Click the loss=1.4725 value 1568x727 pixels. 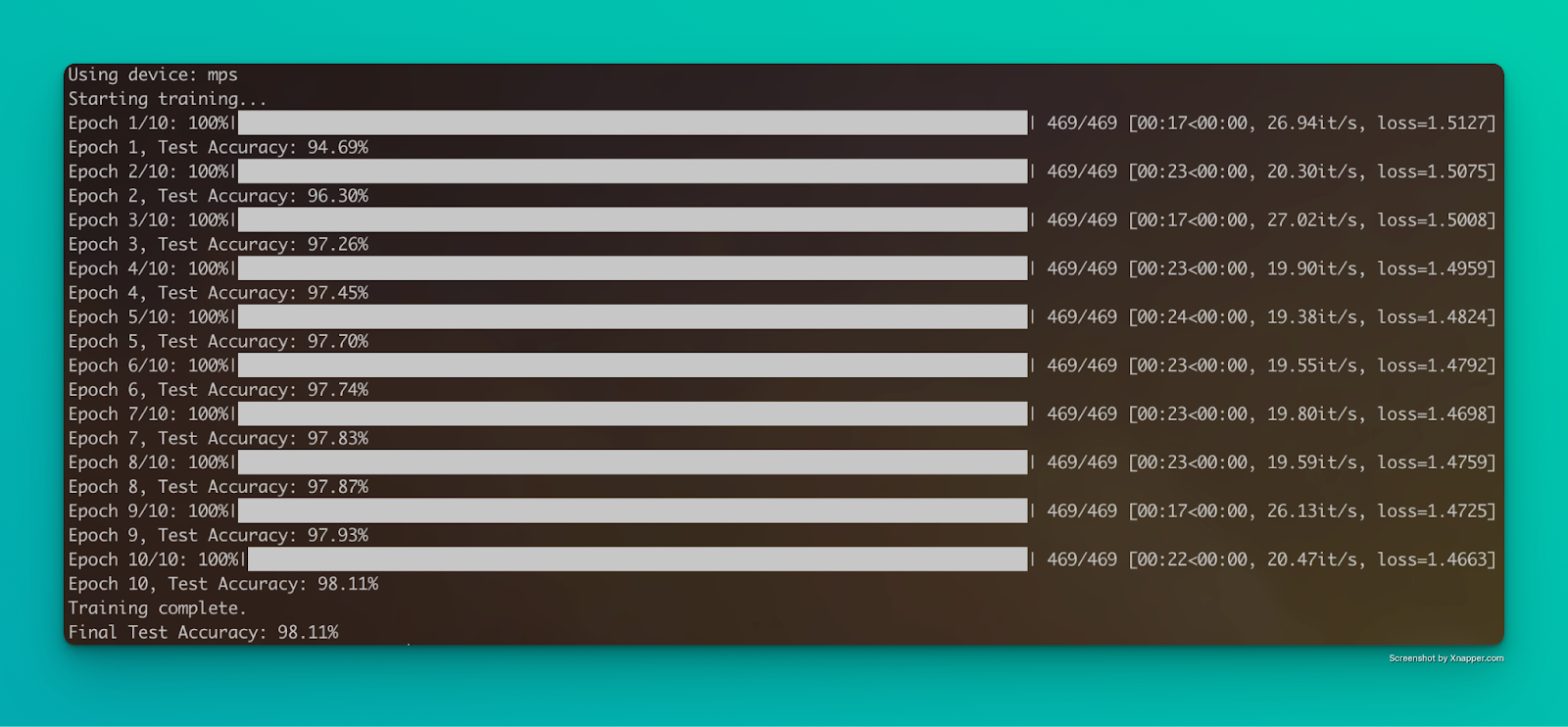pos(1433,510)
